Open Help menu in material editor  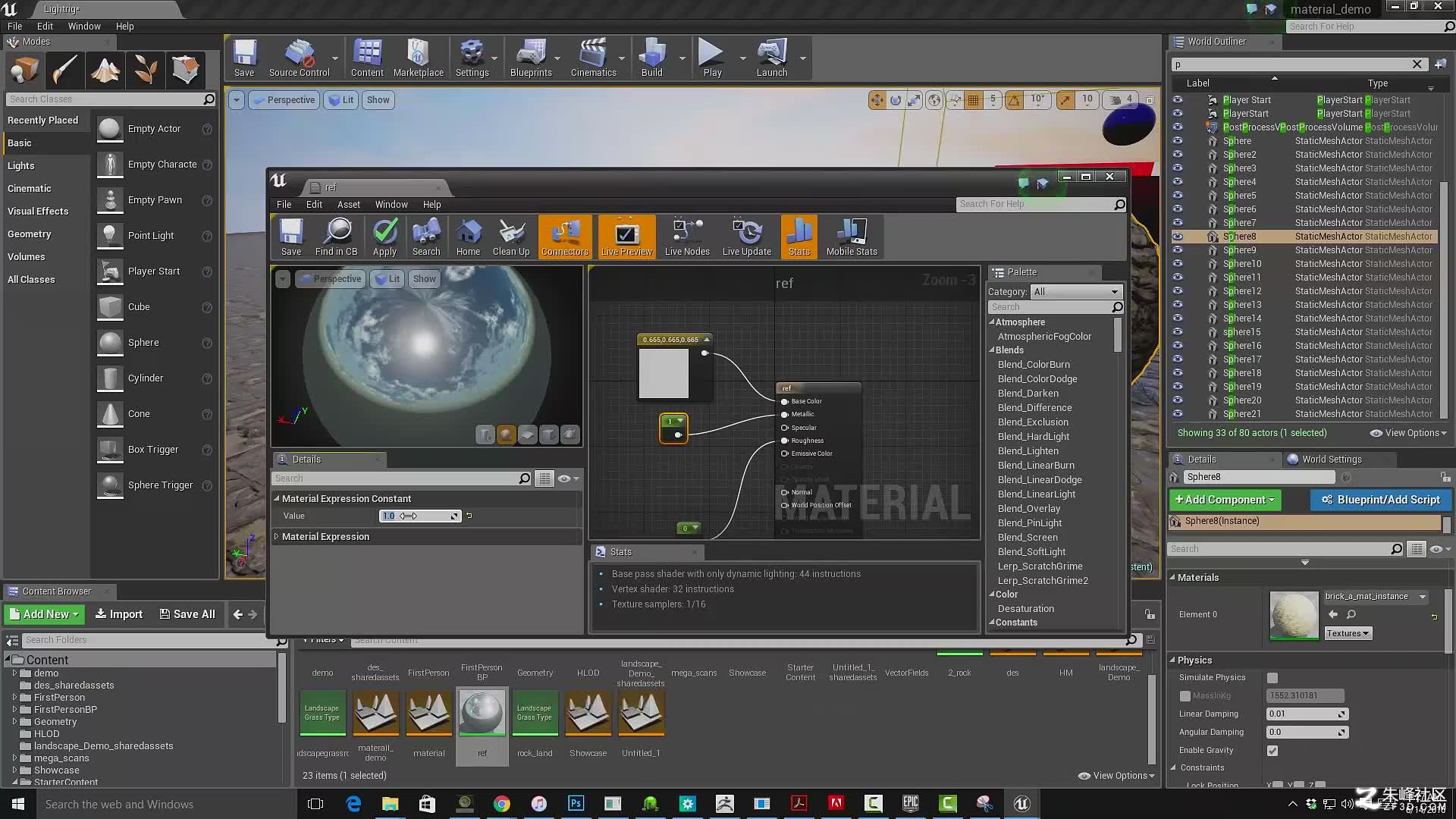click(x=431, y=205)
